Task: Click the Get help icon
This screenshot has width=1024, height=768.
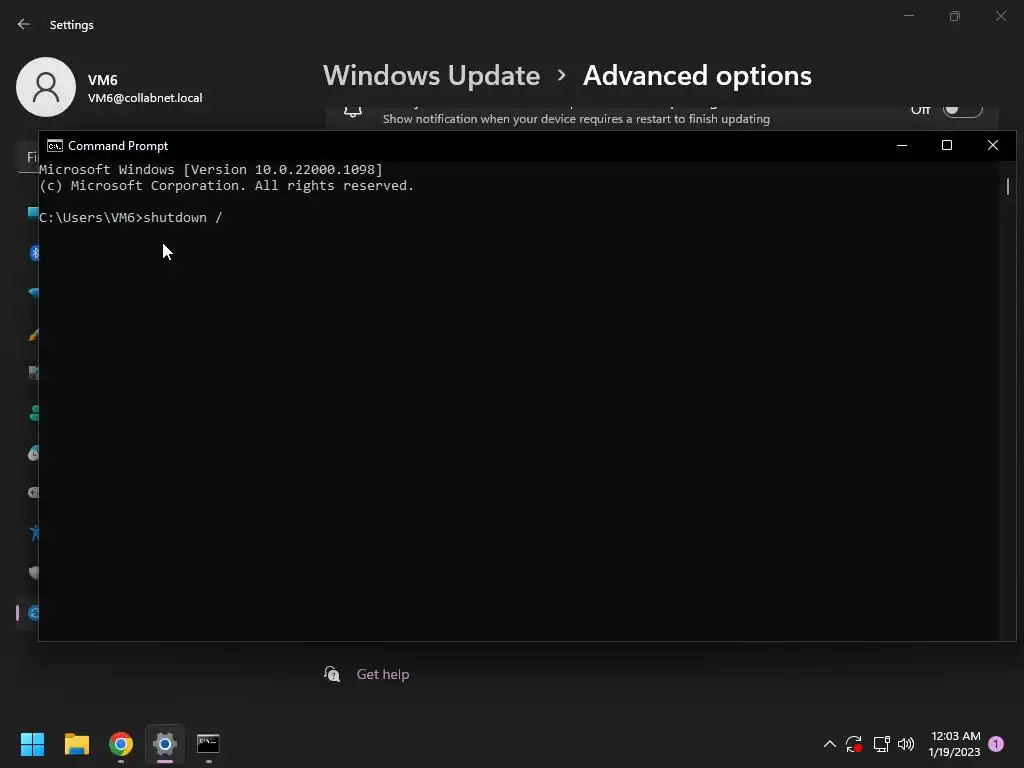Action: 332,674
